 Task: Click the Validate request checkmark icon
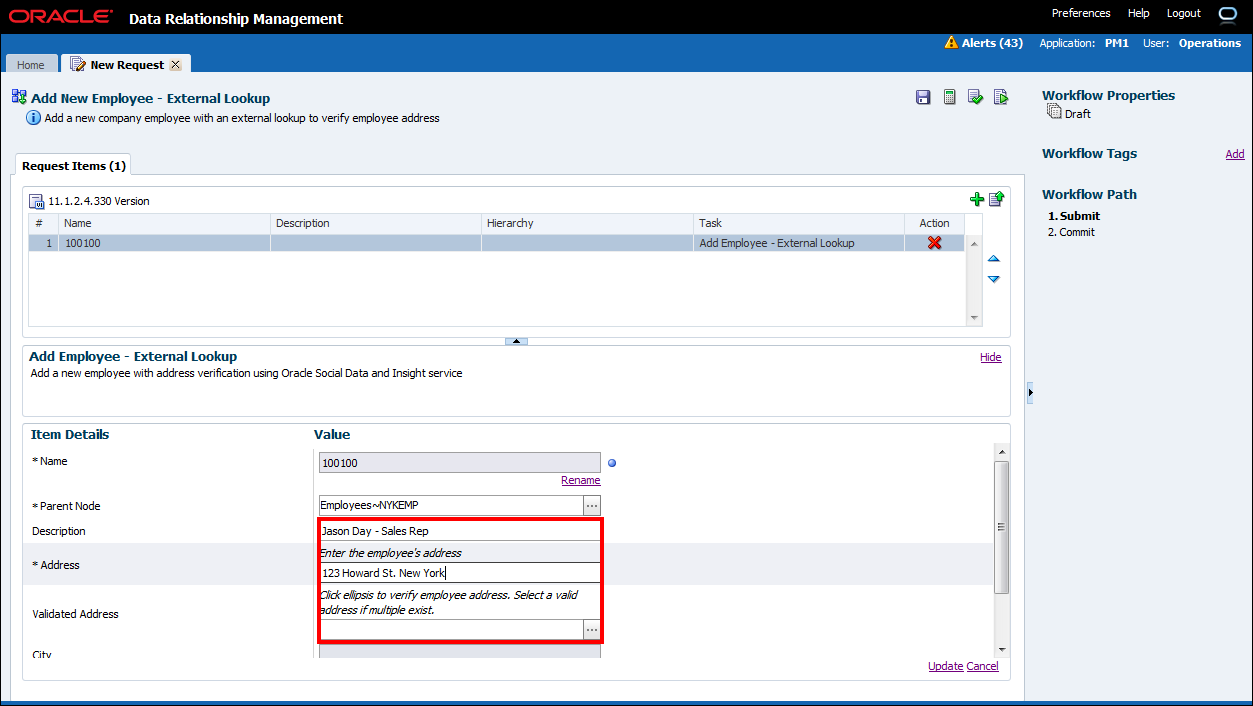(975, 97)
